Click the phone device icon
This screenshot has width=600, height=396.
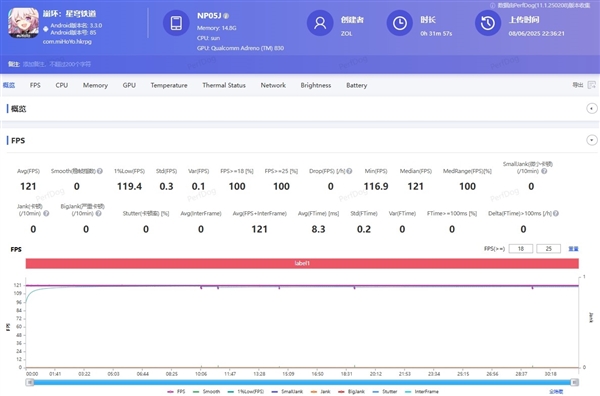[x=176, y=23]
